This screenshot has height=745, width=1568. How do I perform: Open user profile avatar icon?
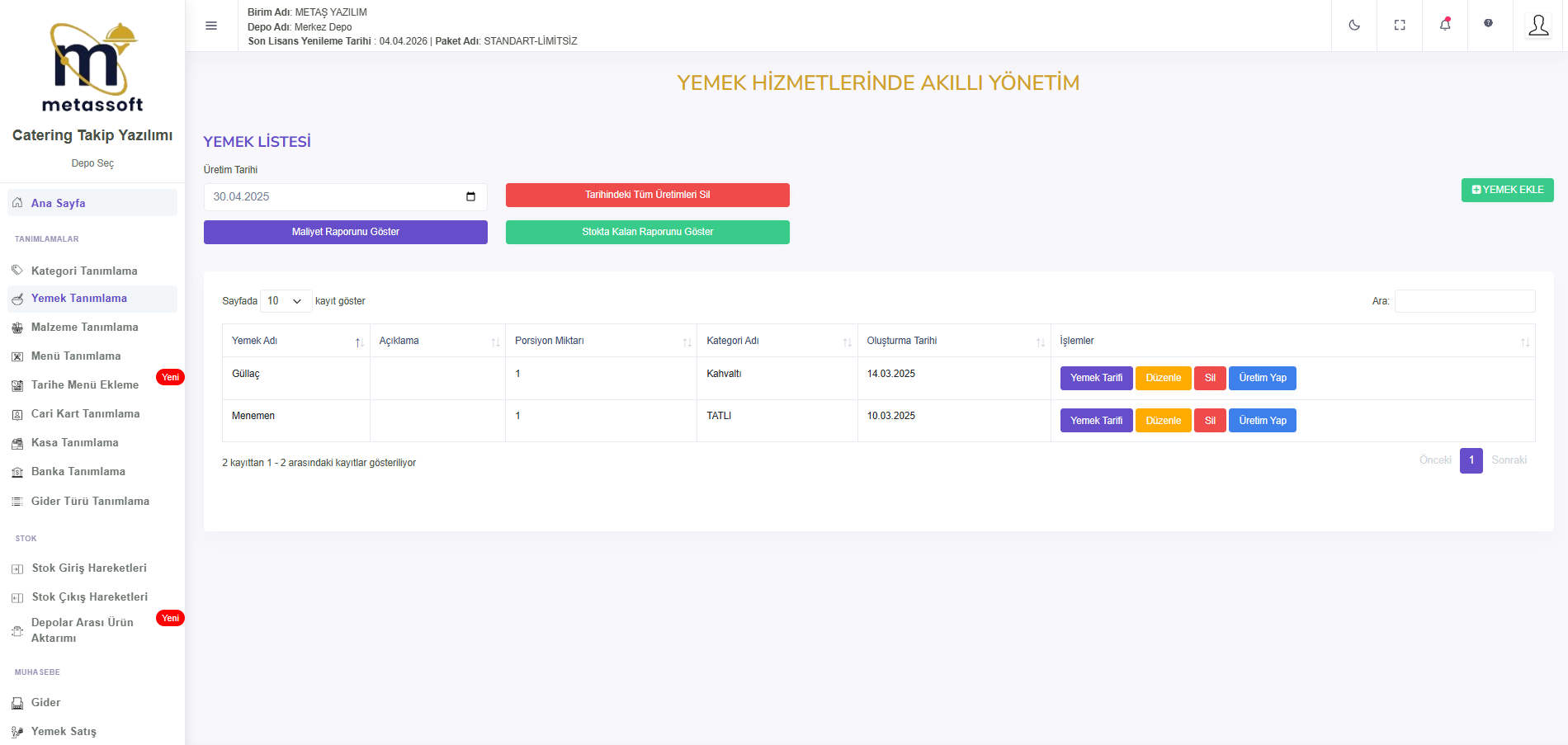click(x=1538, y=26)
